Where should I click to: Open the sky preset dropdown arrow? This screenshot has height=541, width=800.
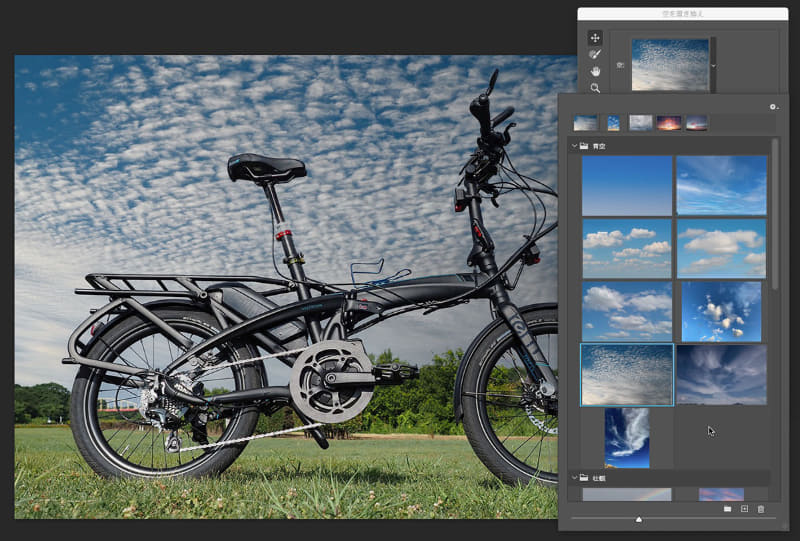713,66
